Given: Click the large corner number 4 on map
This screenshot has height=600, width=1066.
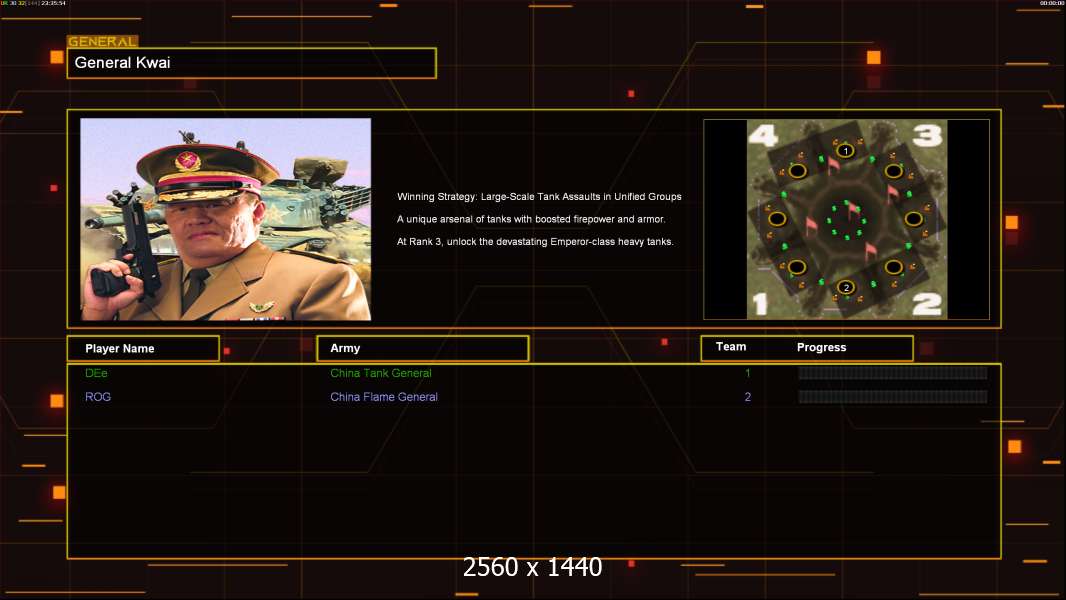Looking at the screenshot, I should pyautogui.click(x=763, y=135).
